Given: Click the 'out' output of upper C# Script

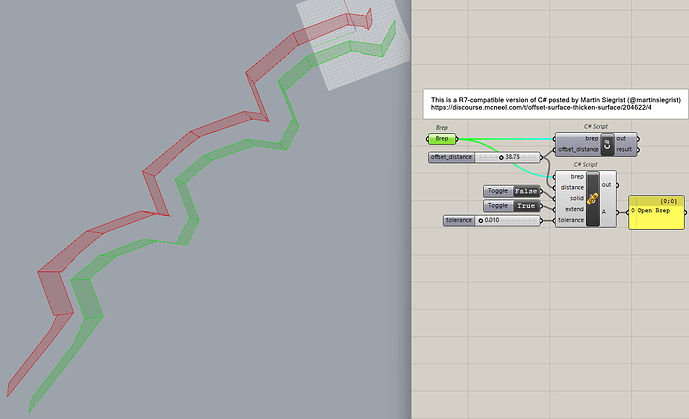Looking at the screenshot, I should point(621,139).
